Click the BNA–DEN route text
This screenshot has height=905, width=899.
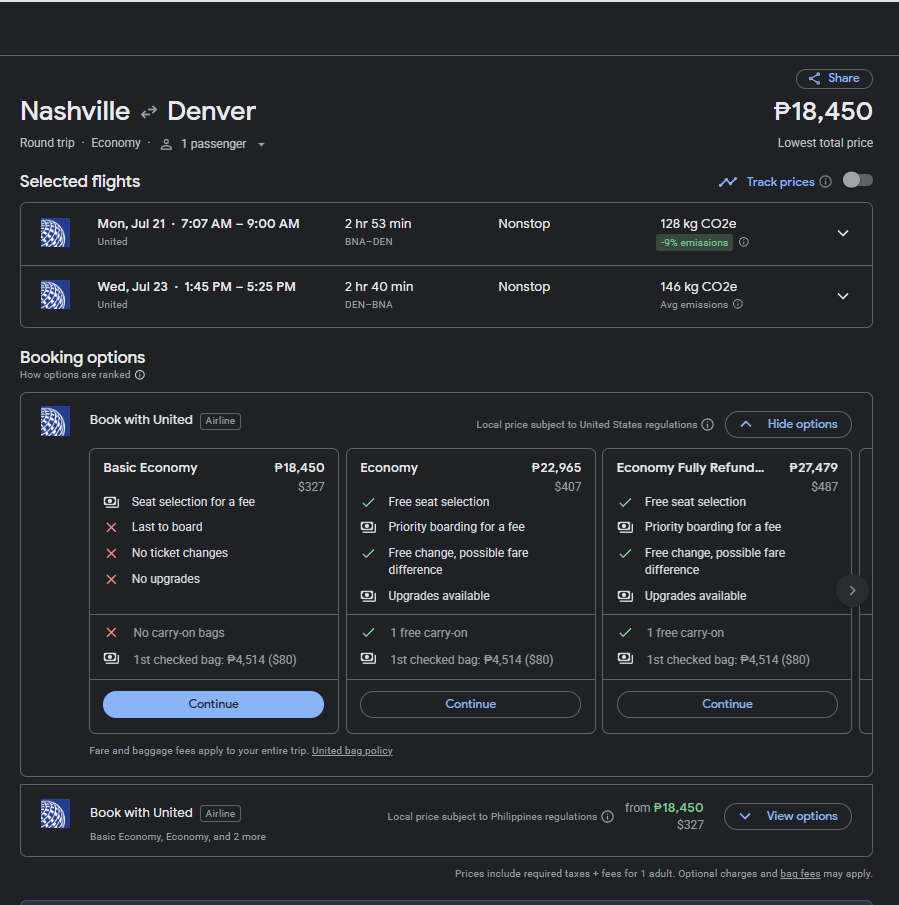tap(369, 242)
